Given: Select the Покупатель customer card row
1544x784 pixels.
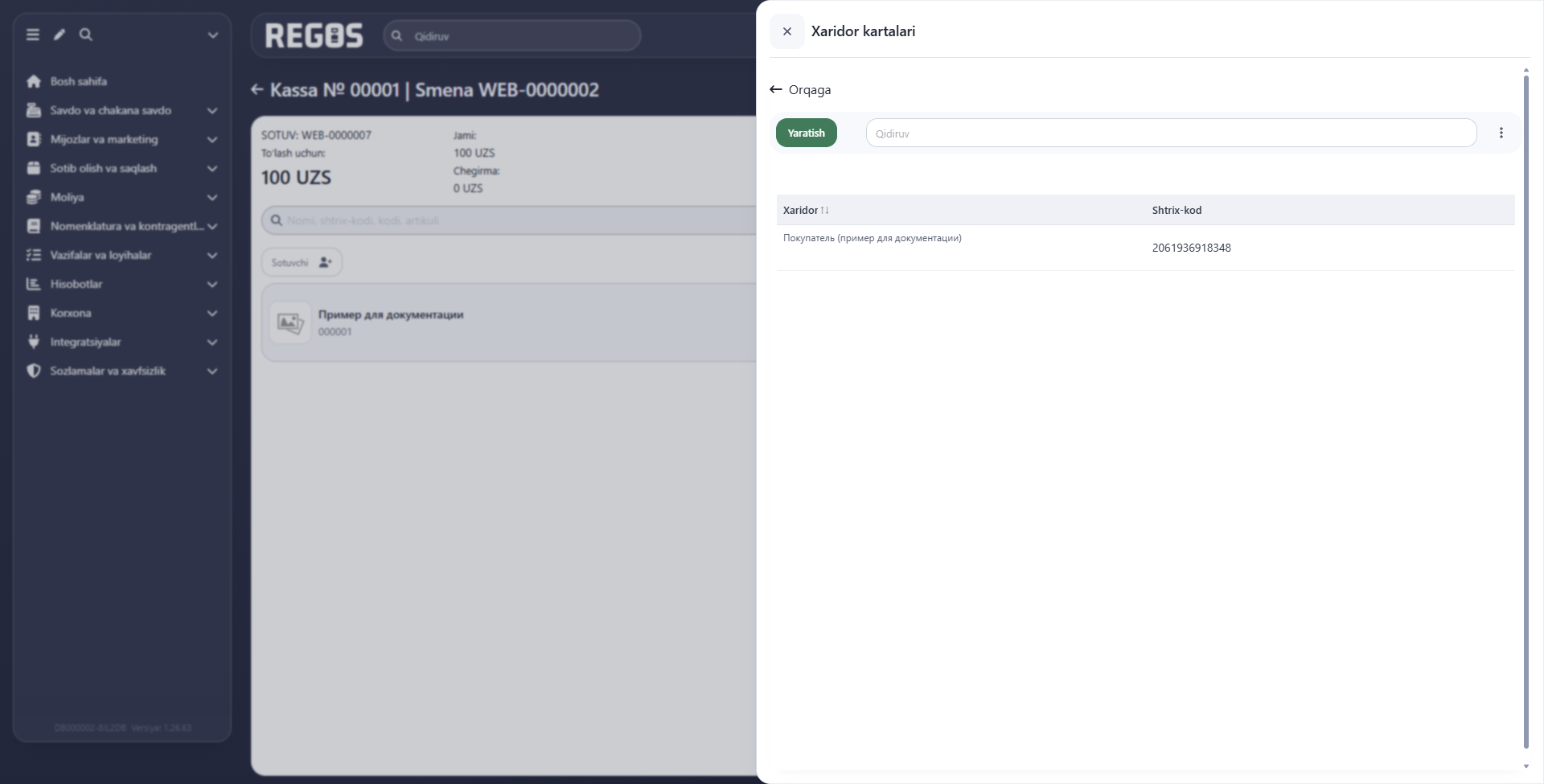Looking at the screenshot, I should pos(1145,248).
